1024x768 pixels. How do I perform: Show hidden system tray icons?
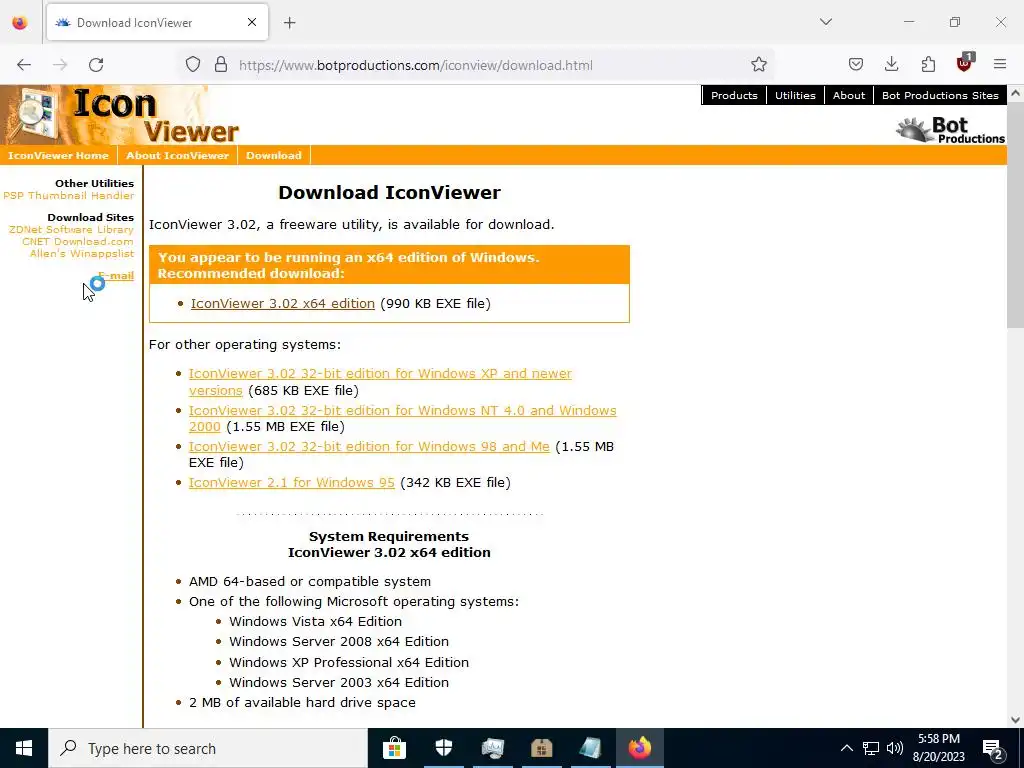(846, 748)
